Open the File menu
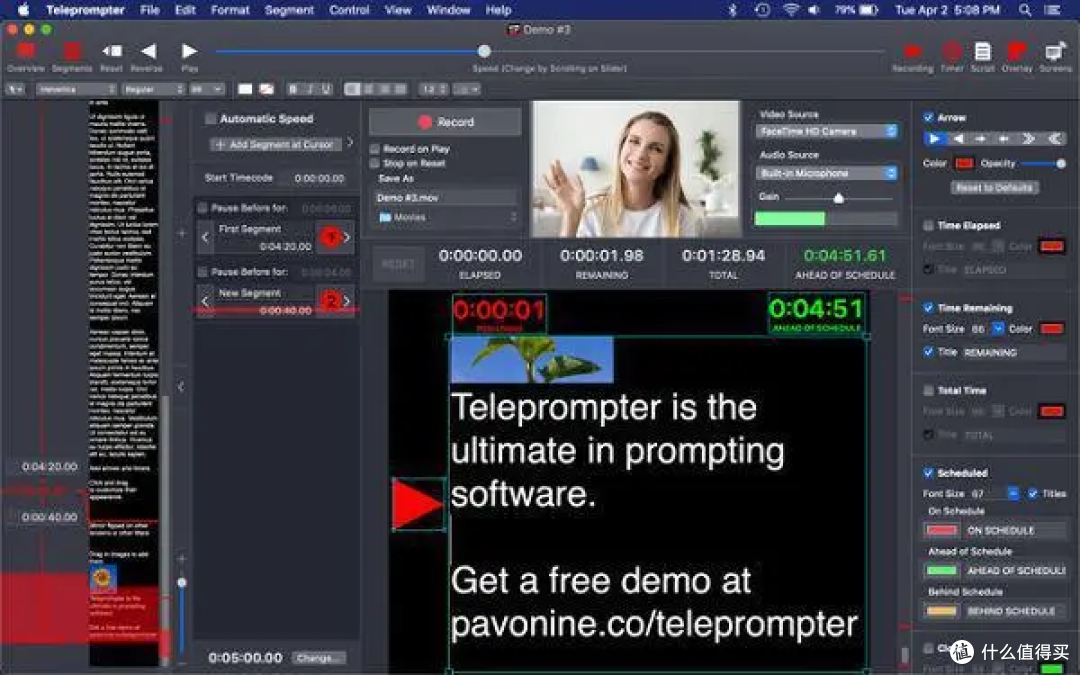The image size is (1080, 675). [149, 10]
